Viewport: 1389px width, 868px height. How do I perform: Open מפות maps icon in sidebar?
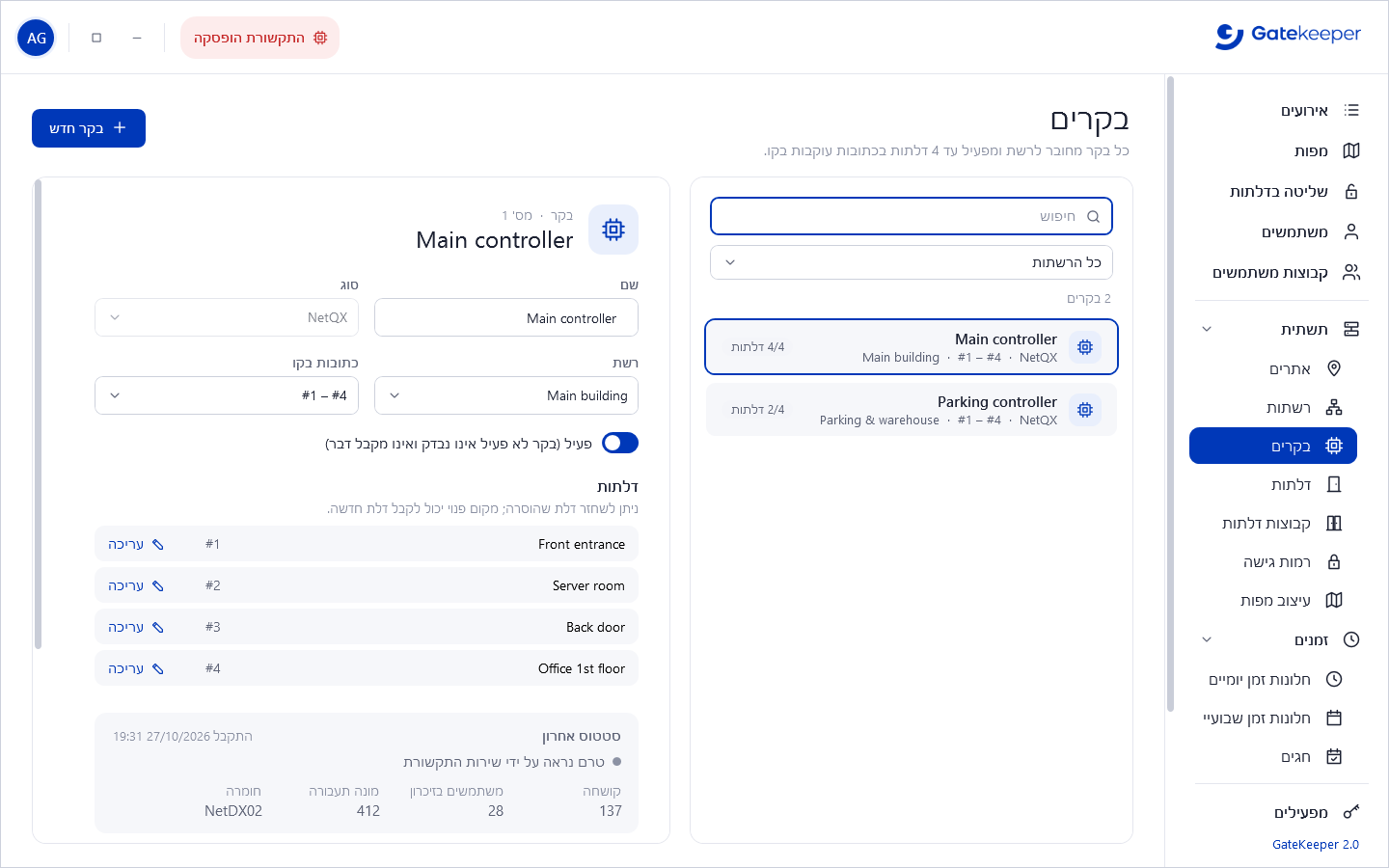pos(1351,150)
